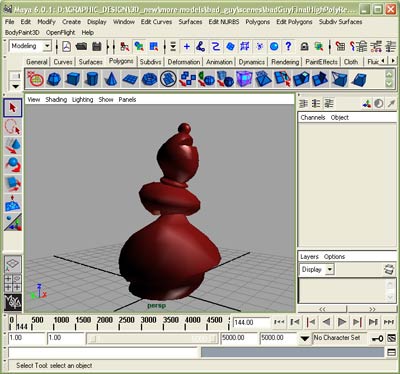Open character set dropdown arrow
400x374 pixels.
click(304, 338)
